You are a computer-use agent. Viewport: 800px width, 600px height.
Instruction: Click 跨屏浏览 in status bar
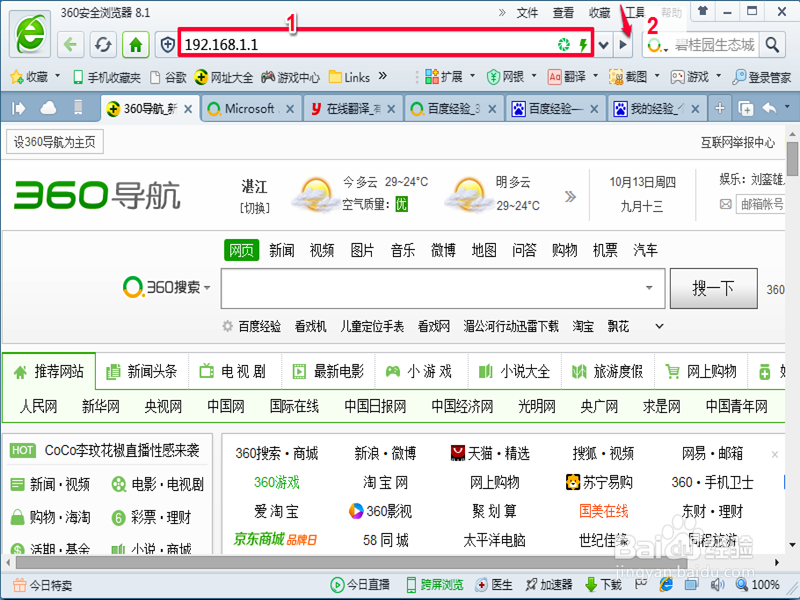pos(435,585)
